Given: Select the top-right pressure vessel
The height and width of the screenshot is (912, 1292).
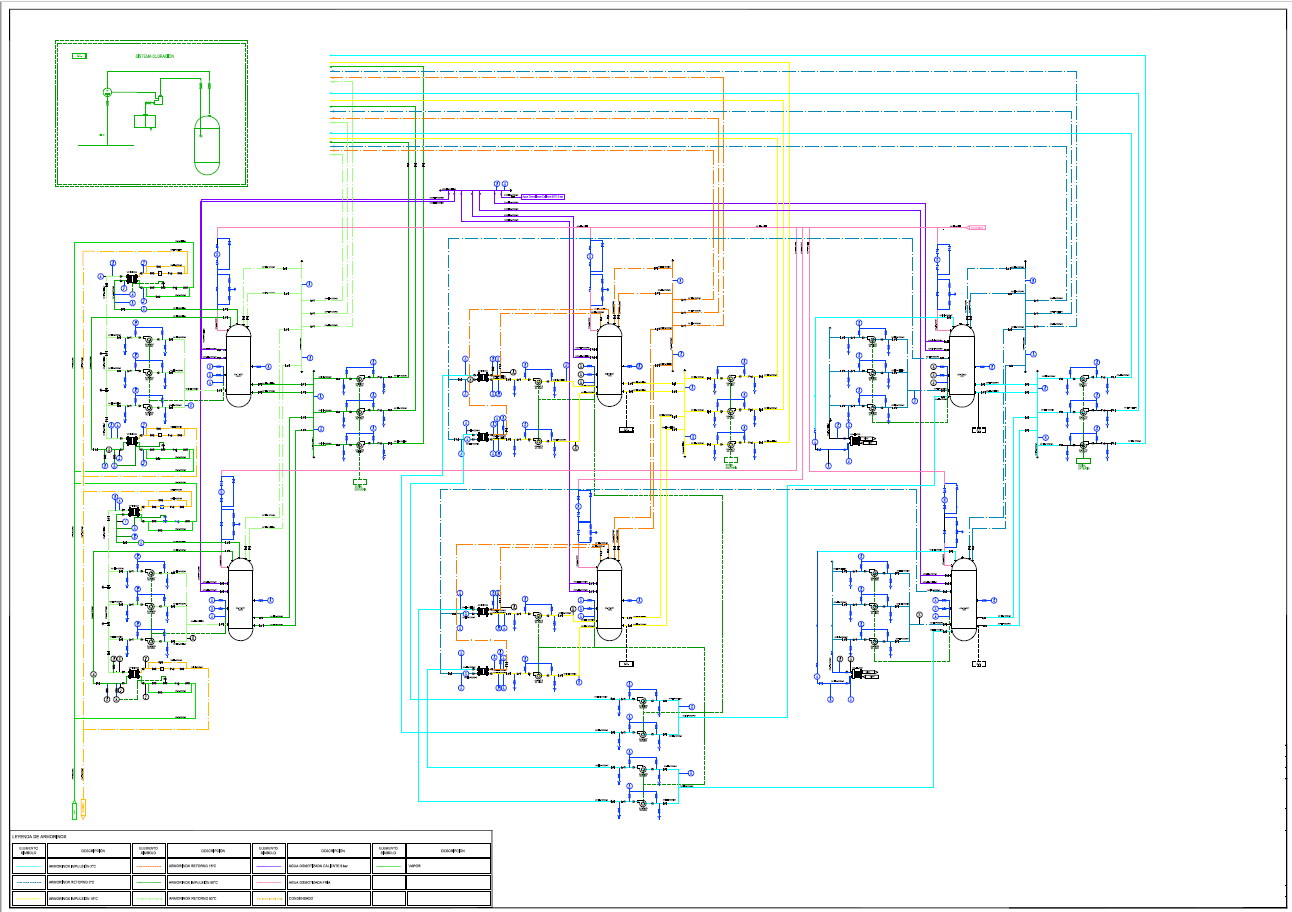Looking at the screenshot, I should click(961, 367).
